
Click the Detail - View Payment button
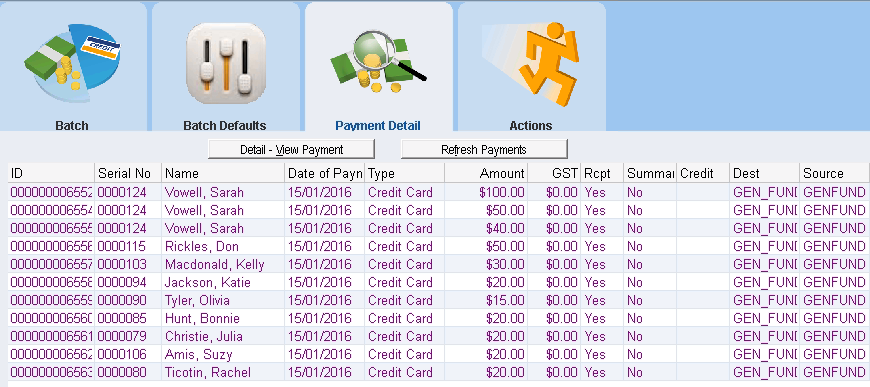point(291,149)
